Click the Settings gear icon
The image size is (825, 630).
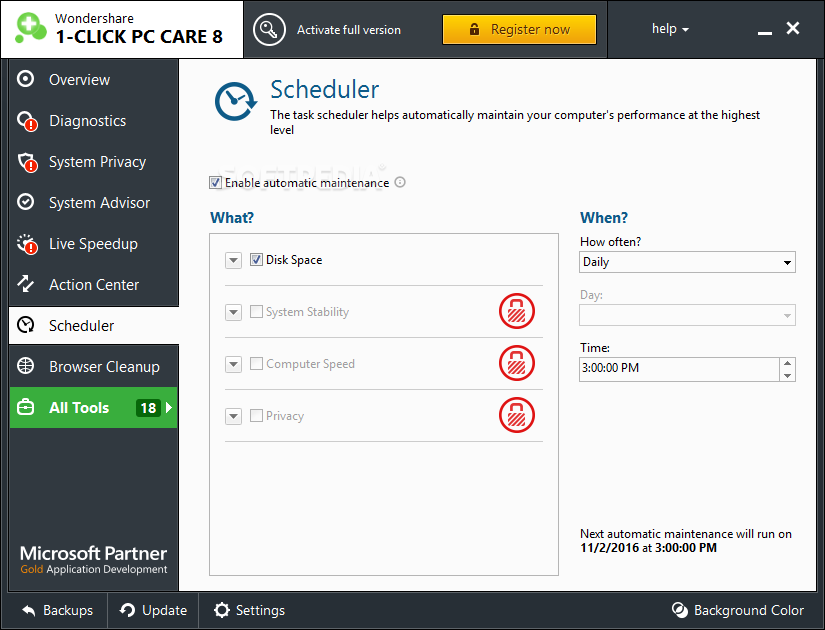222,610
